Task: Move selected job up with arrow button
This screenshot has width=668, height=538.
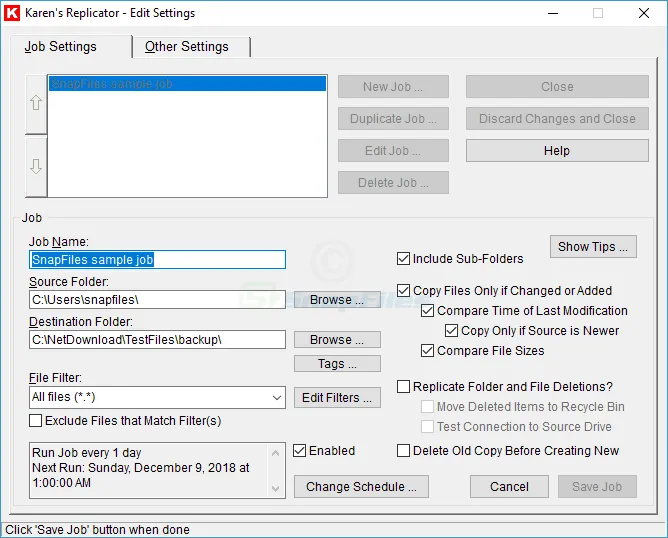Action: pos(36,104)
